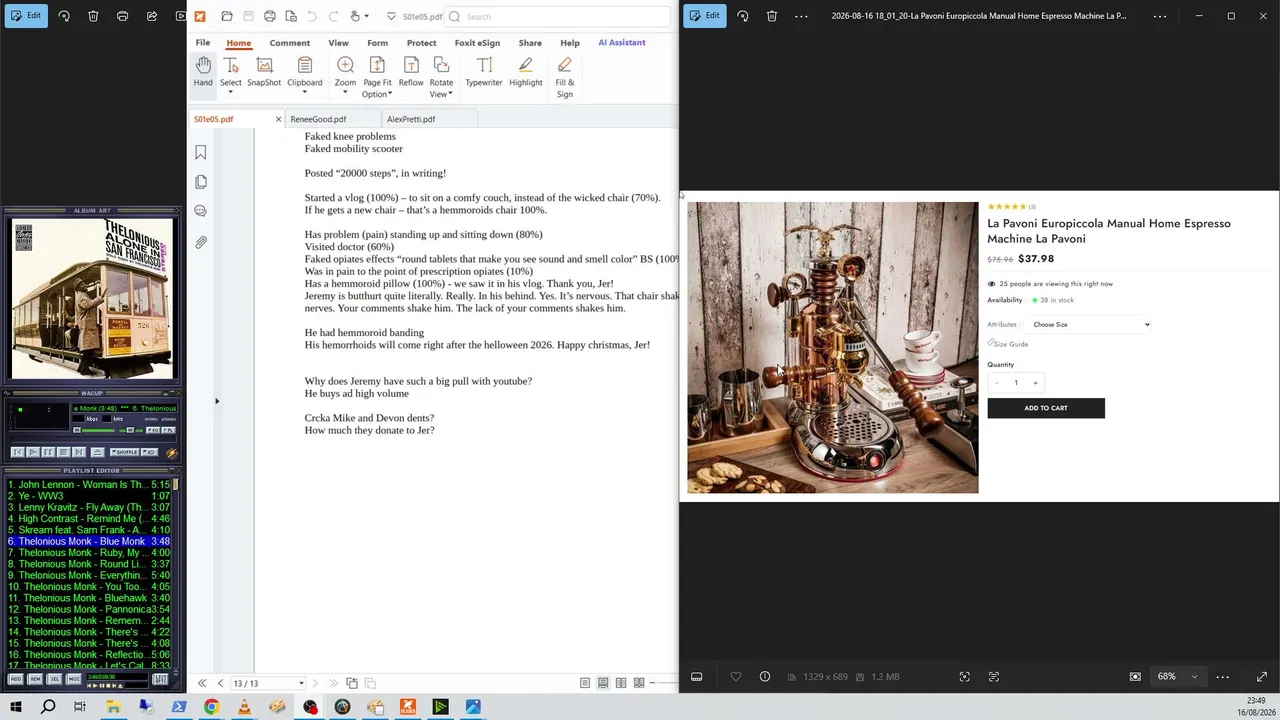Screen dimensions: 1280x720
Task: Click the Open file folder icon in Foxit
Action: pos(227,17)
